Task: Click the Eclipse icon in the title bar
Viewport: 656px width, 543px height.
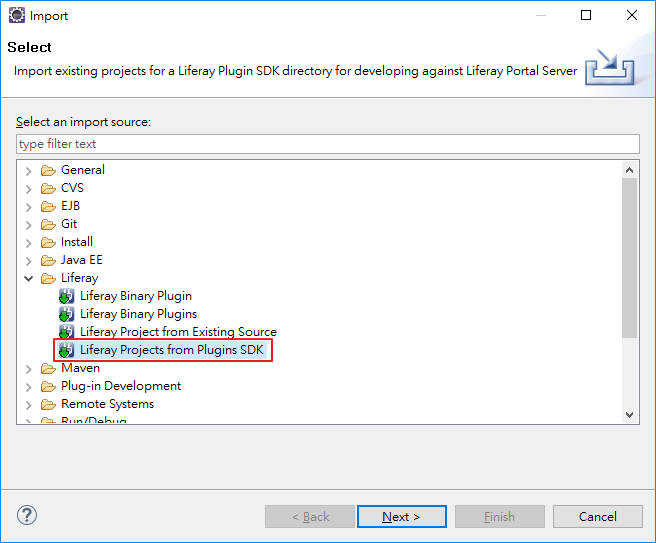Action: [17, 15]
